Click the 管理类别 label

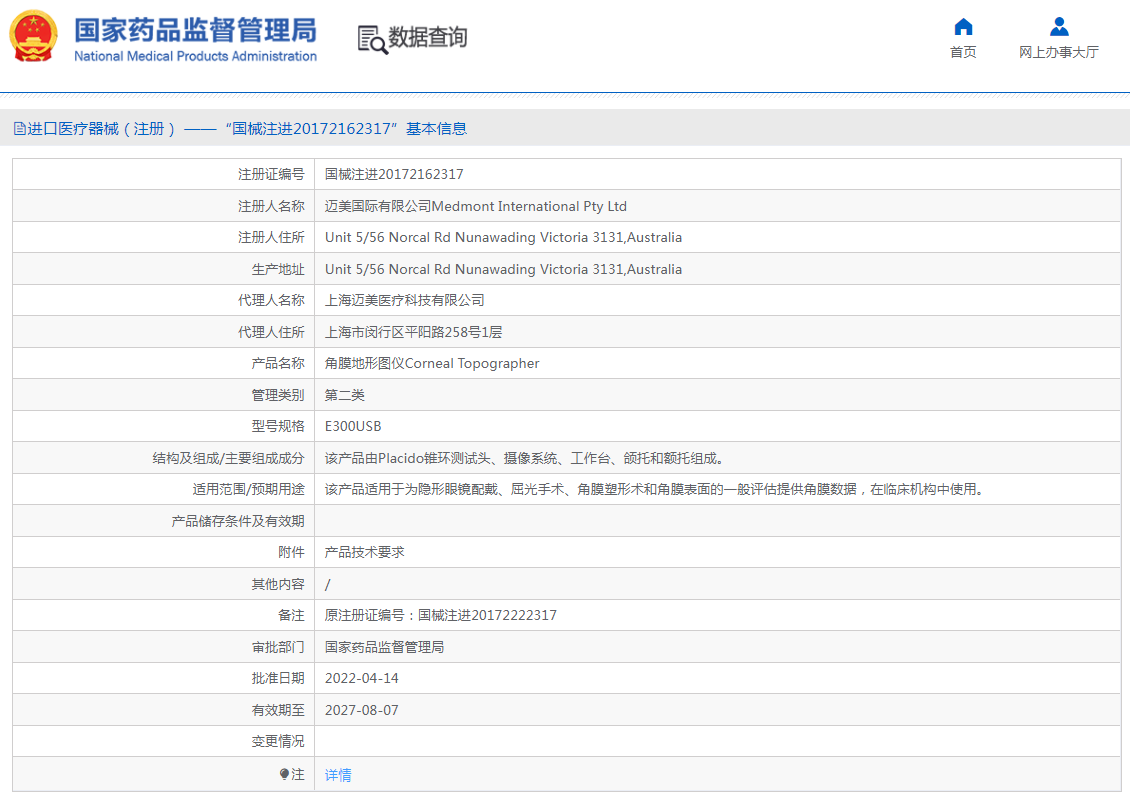point(277,395)
